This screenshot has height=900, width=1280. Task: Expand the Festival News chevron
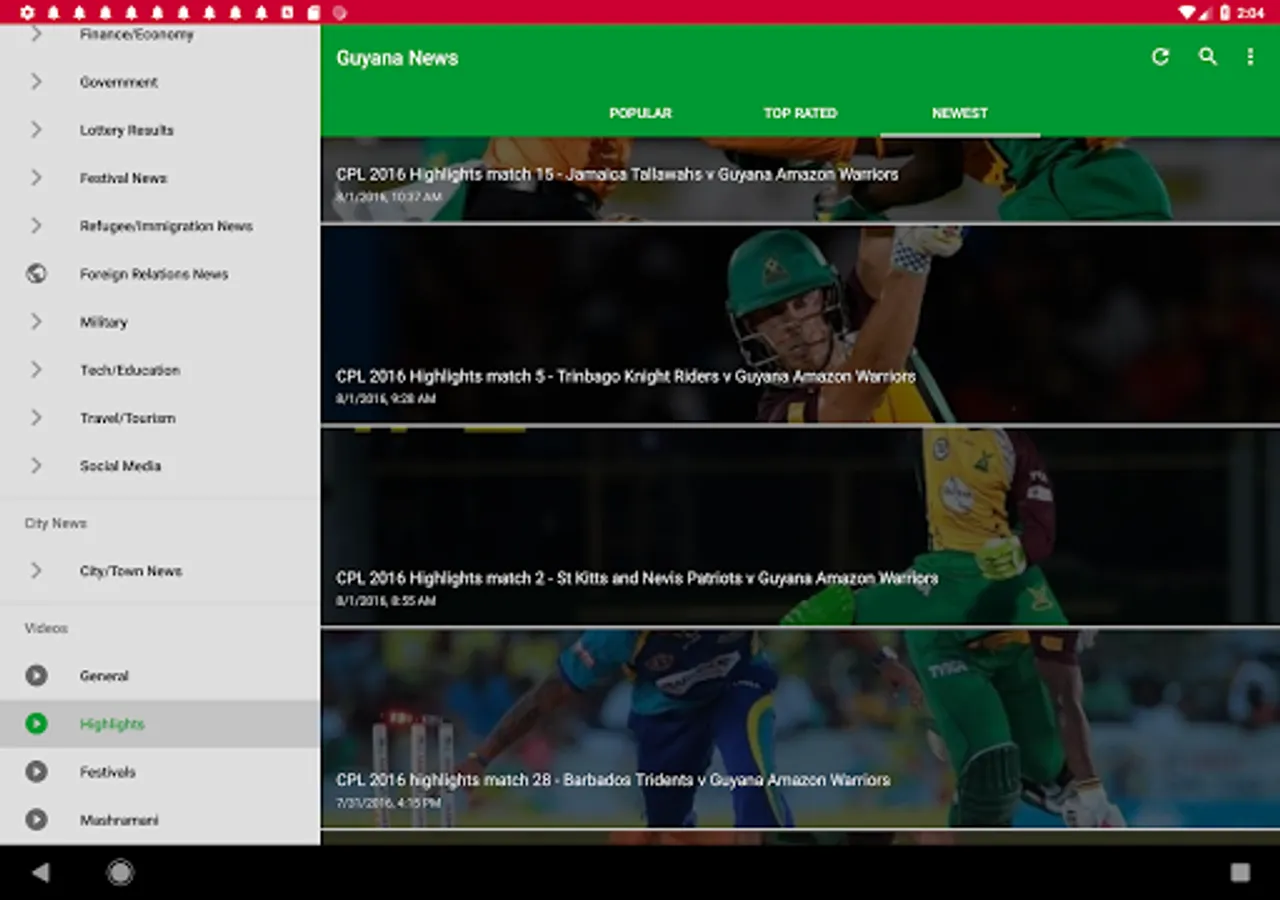[x=36, y=177]
